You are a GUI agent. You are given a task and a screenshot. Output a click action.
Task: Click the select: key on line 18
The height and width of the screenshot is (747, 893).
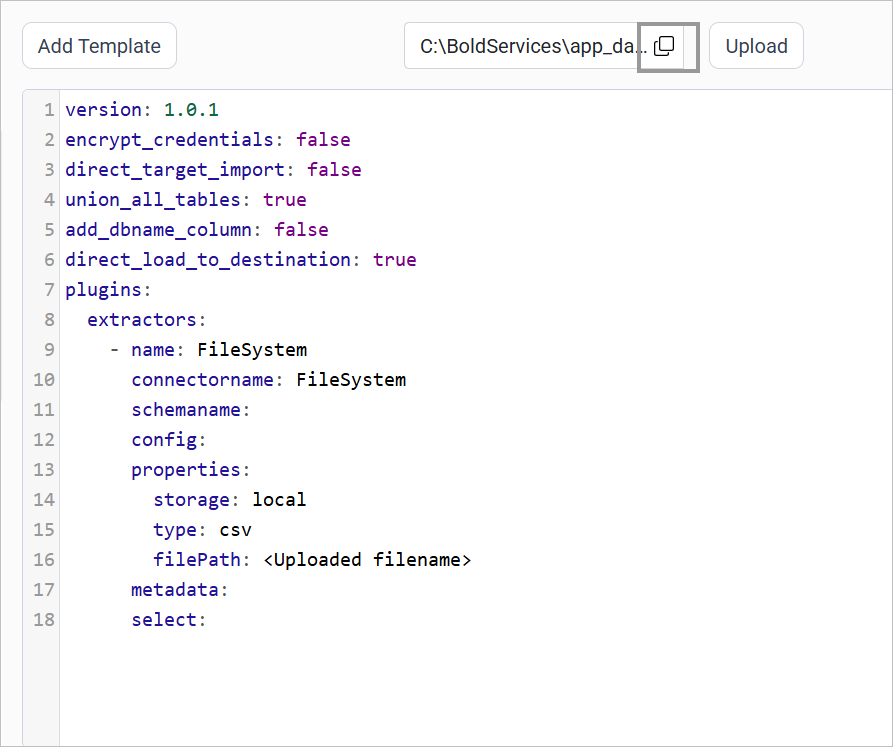pyautogui.click(x=167, y=619)
